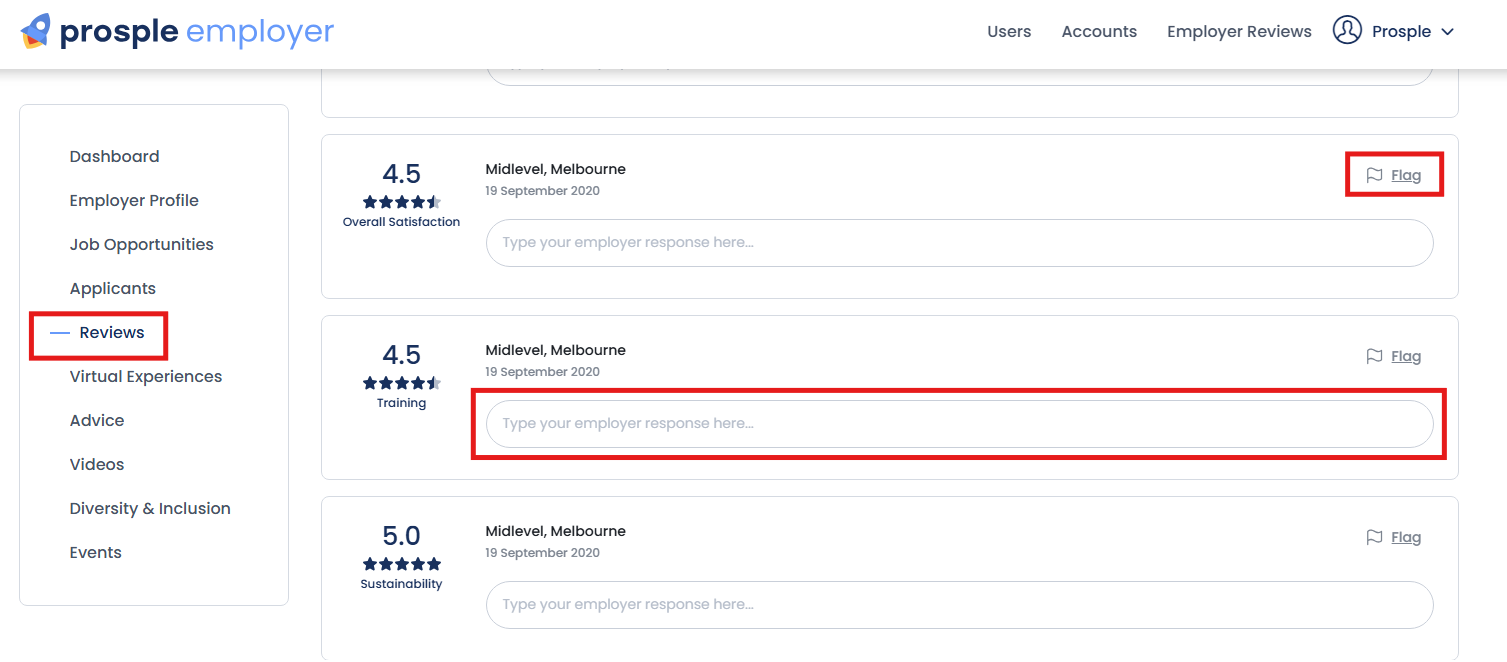Image resolution: width=1507 pixels, height=662 pixels.
Task: Flag the Overall Satisfaction review via link
Action: click(x=1405, y=176)
